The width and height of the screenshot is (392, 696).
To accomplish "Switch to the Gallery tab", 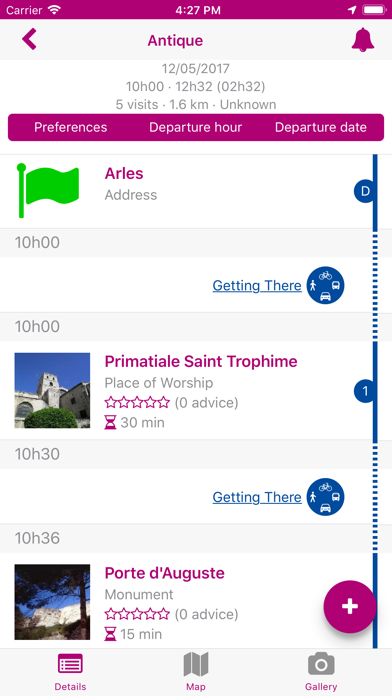I will (x=321, y=672).
